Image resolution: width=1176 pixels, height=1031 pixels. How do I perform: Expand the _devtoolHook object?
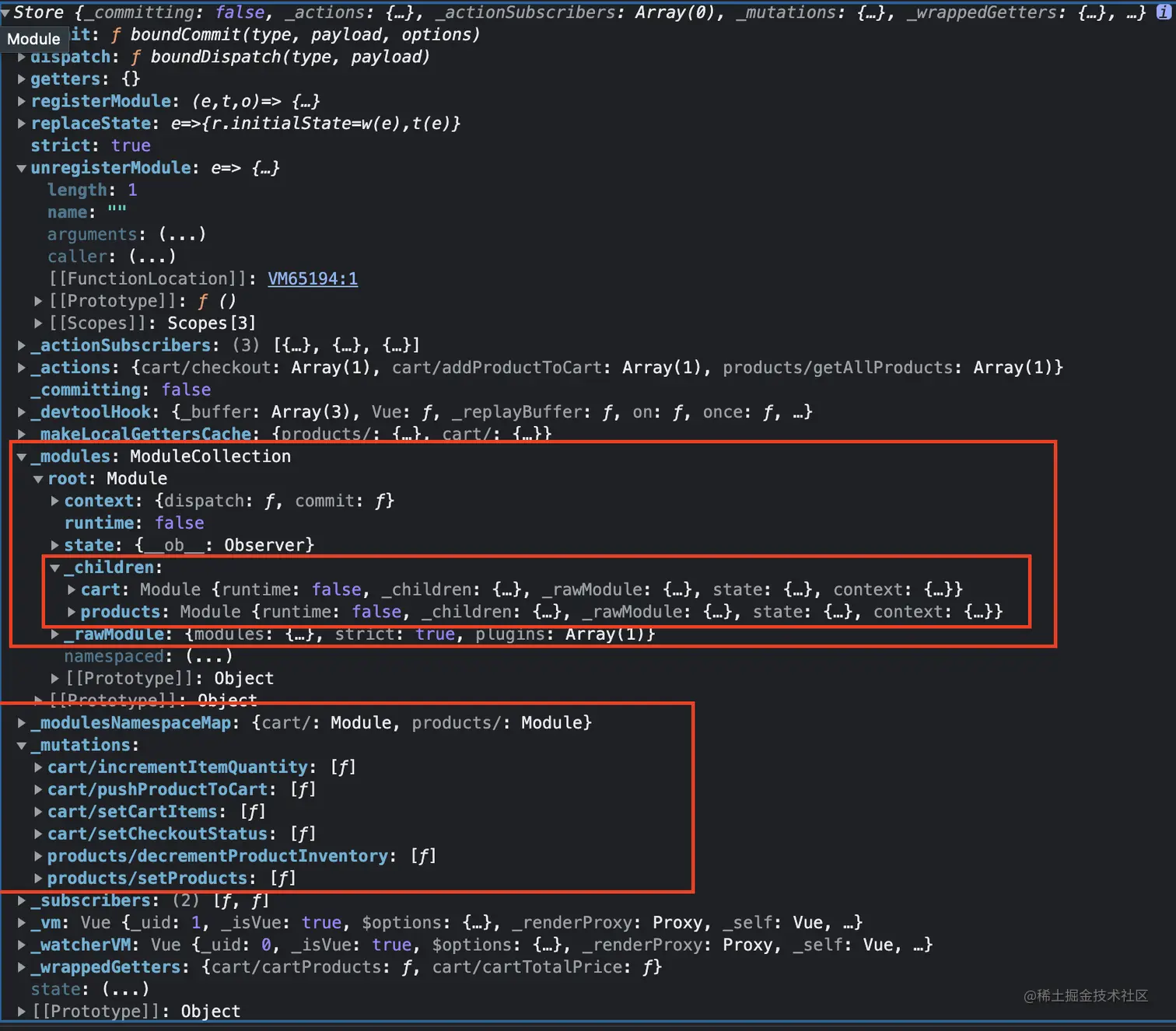click(x=22, y=412)
